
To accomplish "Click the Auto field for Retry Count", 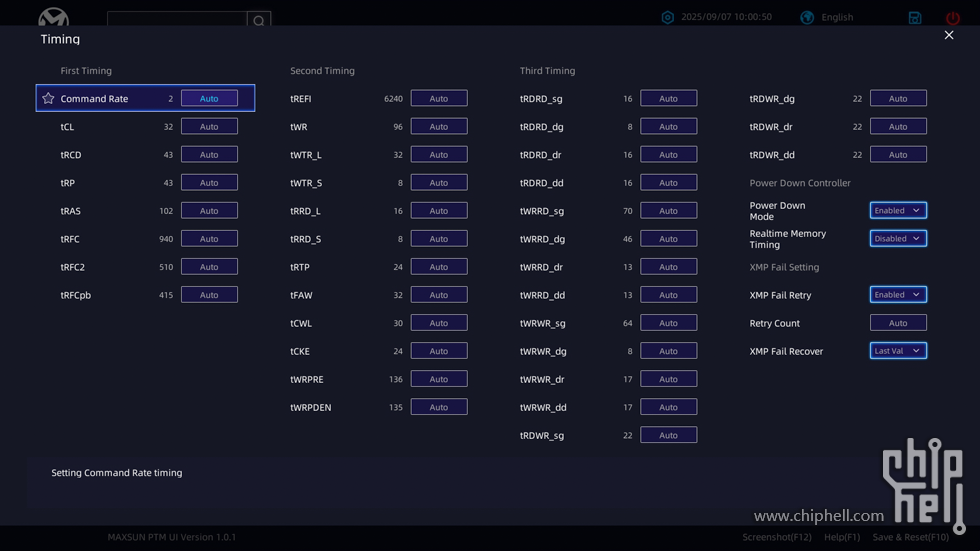I will (x=898, y=323).
